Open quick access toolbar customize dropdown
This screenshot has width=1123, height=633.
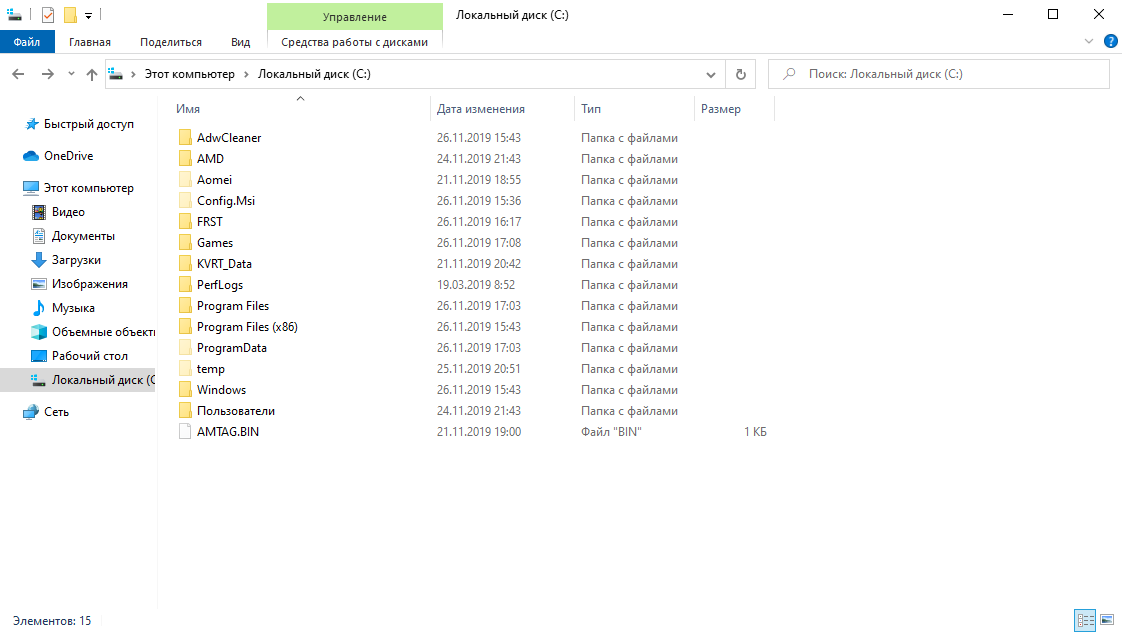click(88, 15)
